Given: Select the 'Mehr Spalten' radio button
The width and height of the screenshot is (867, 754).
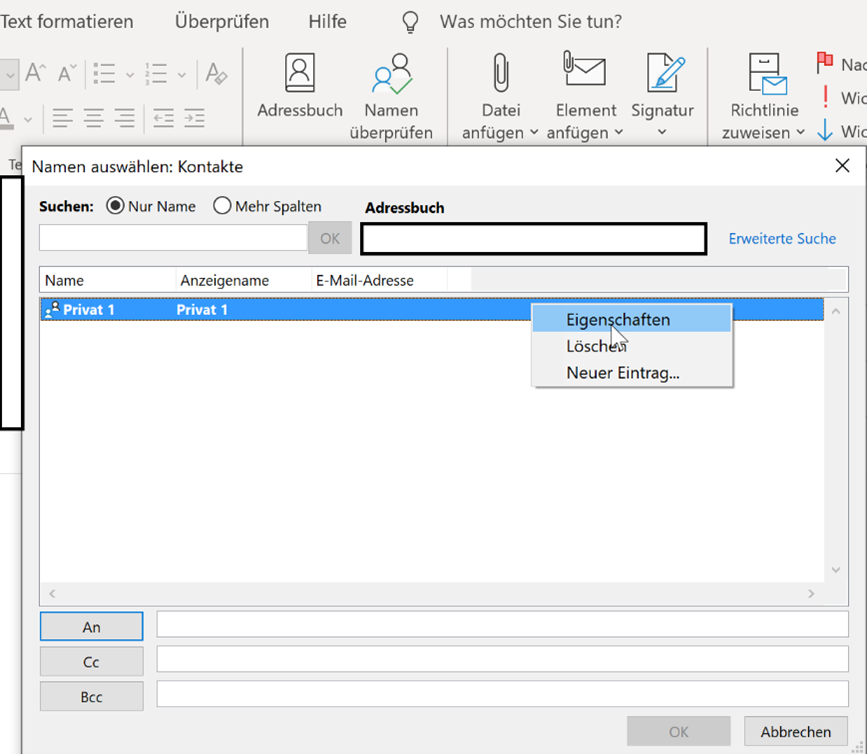Looking at the screenshot, I should pos(222,206).
